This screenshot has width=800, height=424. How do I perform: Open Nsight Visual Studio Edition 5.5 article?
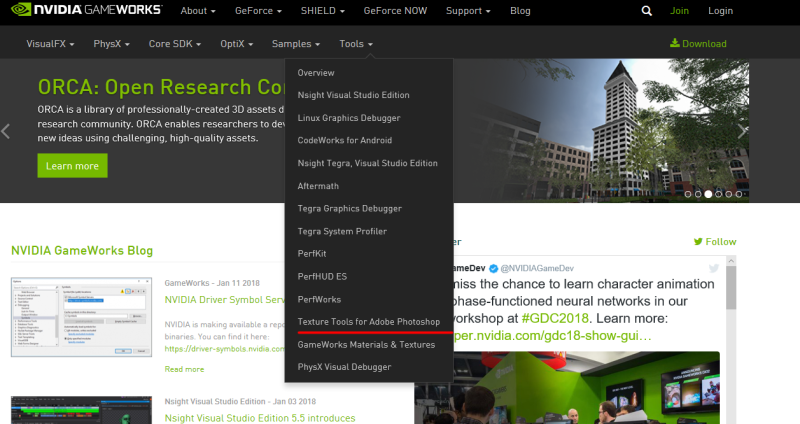pyautogui.click(x=260, y=418)
